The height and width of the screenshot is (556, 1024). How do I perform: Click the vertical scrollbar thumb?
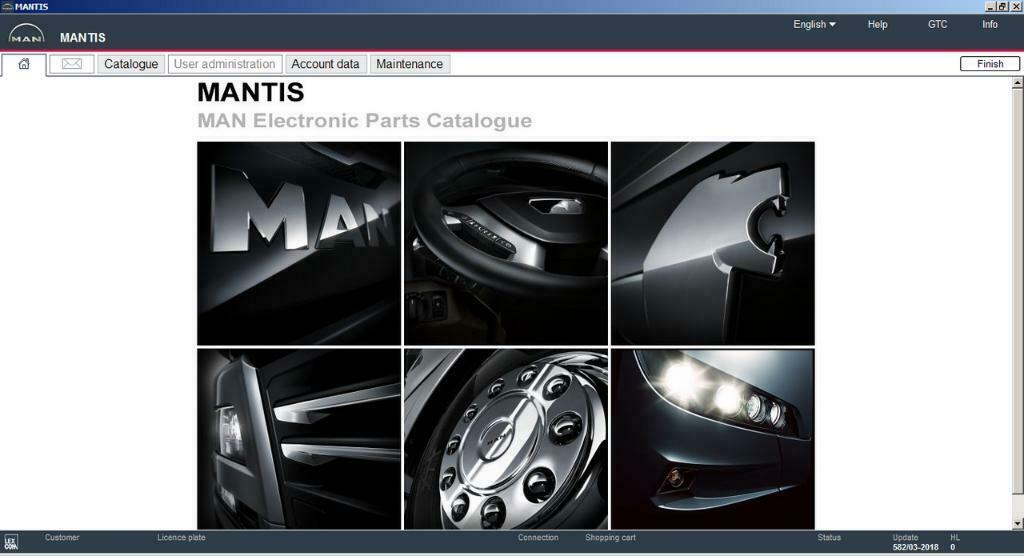click(x=1017, y=291)
